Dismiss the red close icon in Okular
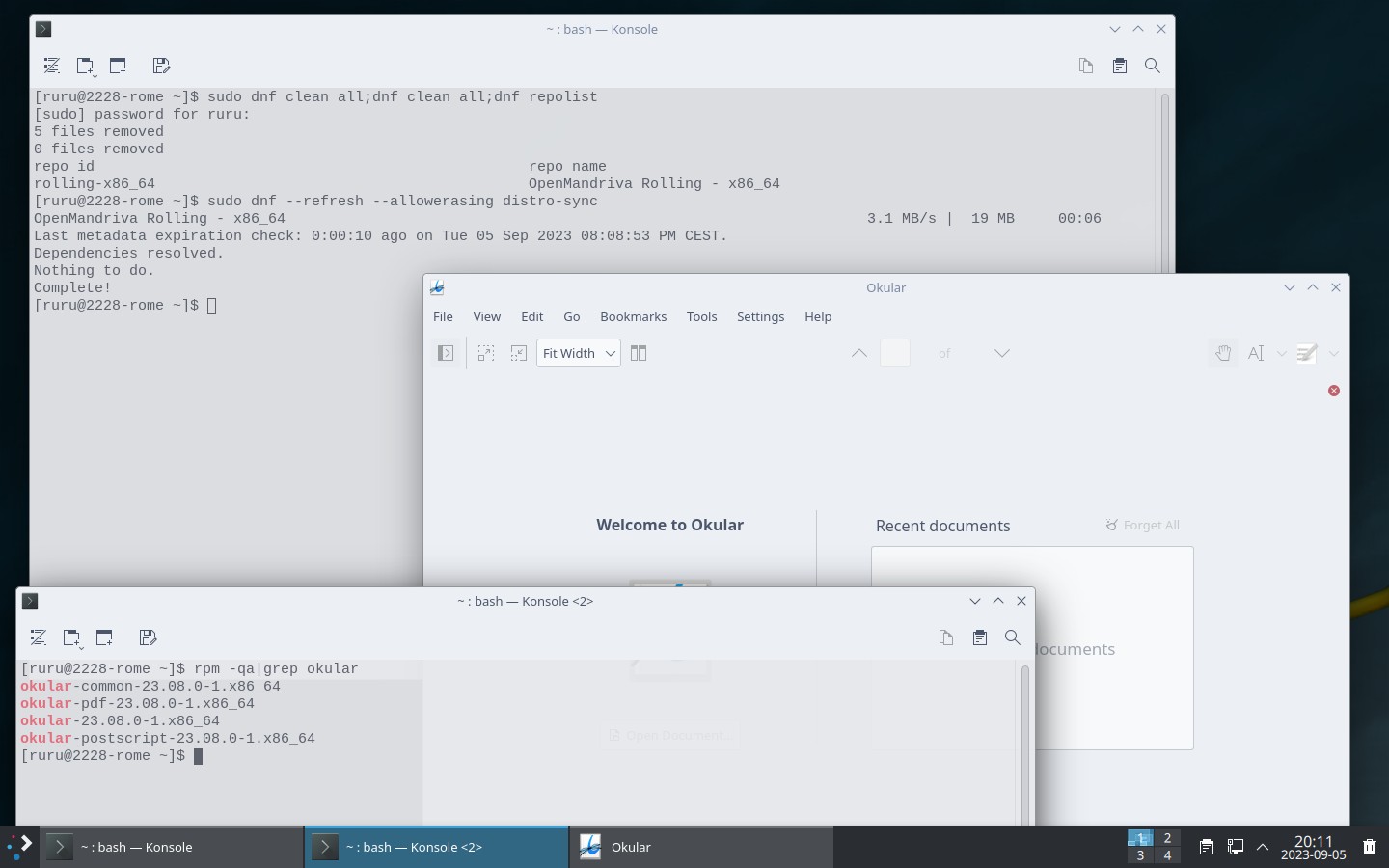1389x868 pixels. point(1334,391)
